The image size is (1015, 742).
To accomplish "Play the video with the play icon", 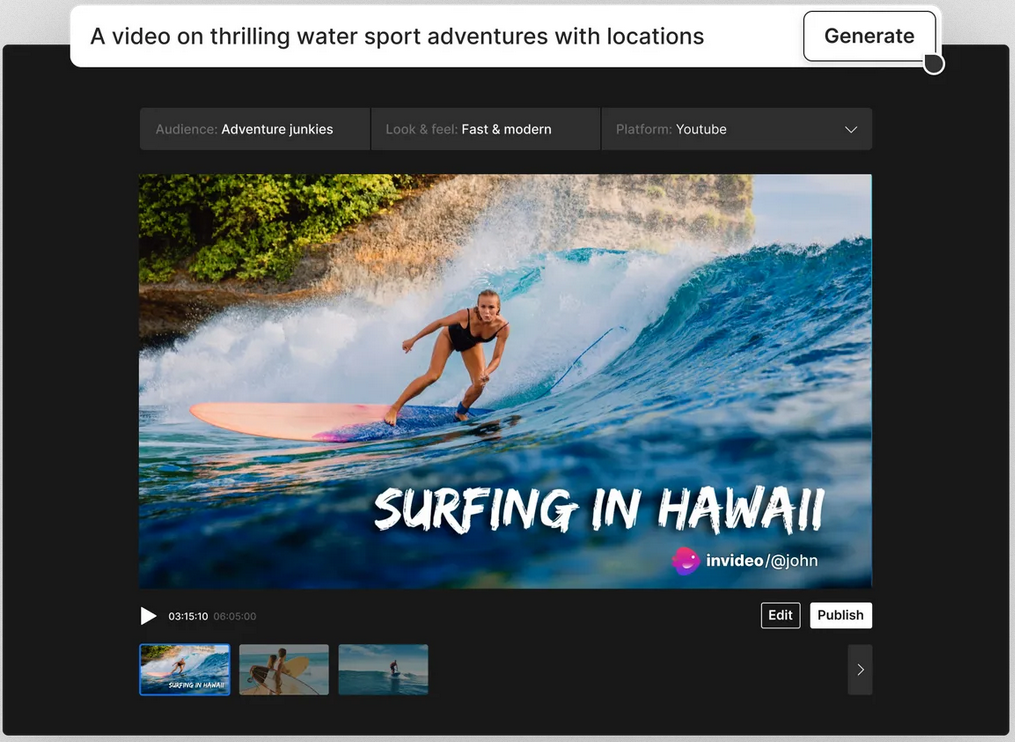I will point(148,616).
